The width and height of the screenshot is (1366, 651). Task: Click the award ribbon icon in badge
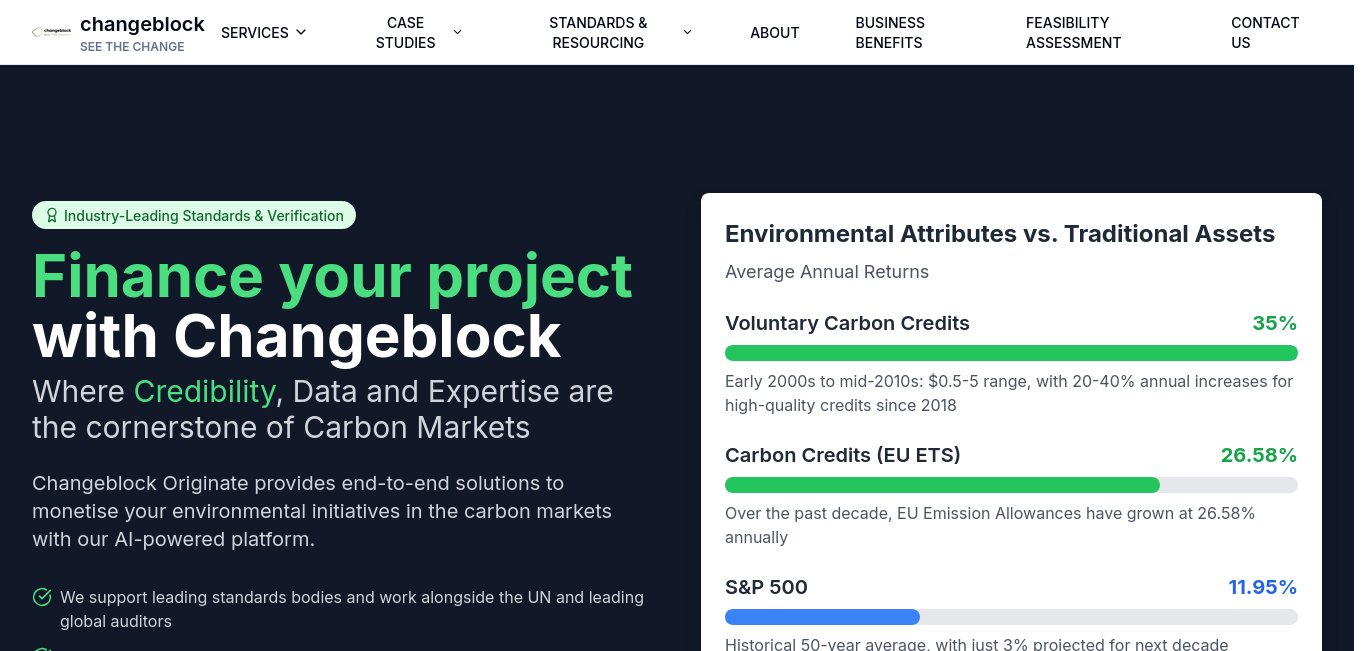click(52, 215)
